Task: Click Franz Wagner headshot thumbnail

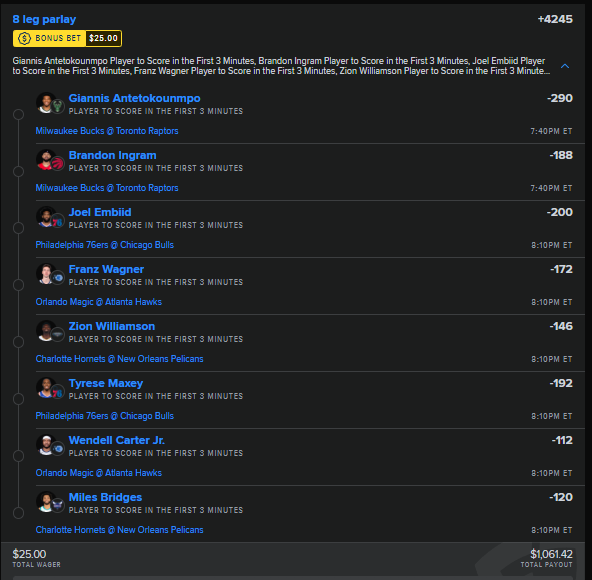Action: [x=46, y=273]
